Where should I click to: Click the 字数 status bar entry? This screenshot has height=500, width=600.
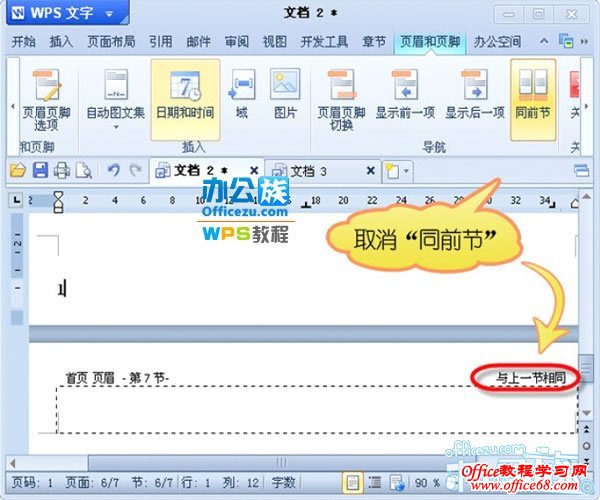point(283,483)
